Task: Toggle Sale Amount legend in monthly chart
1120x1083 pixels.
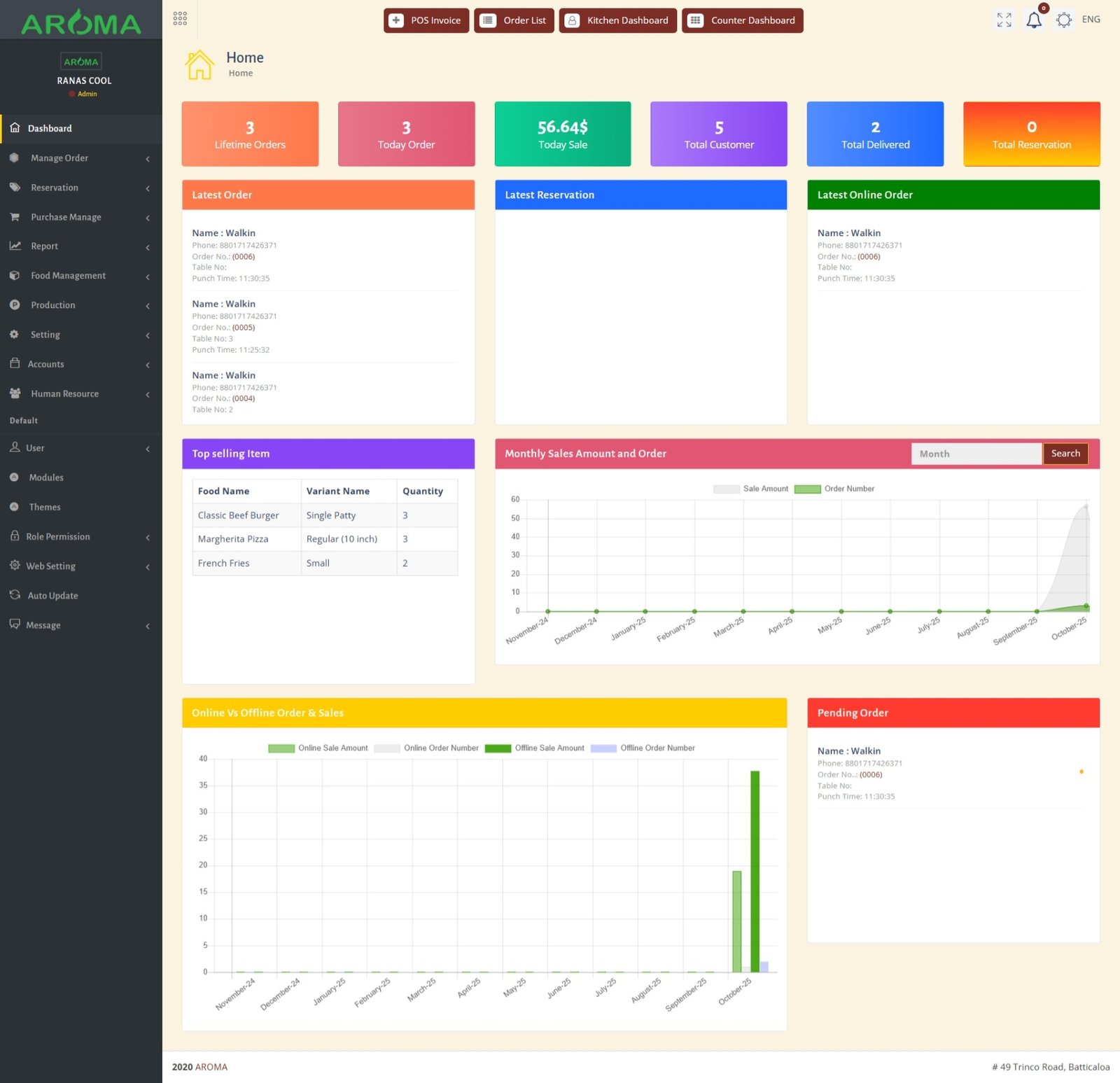Action: [750, 489]
